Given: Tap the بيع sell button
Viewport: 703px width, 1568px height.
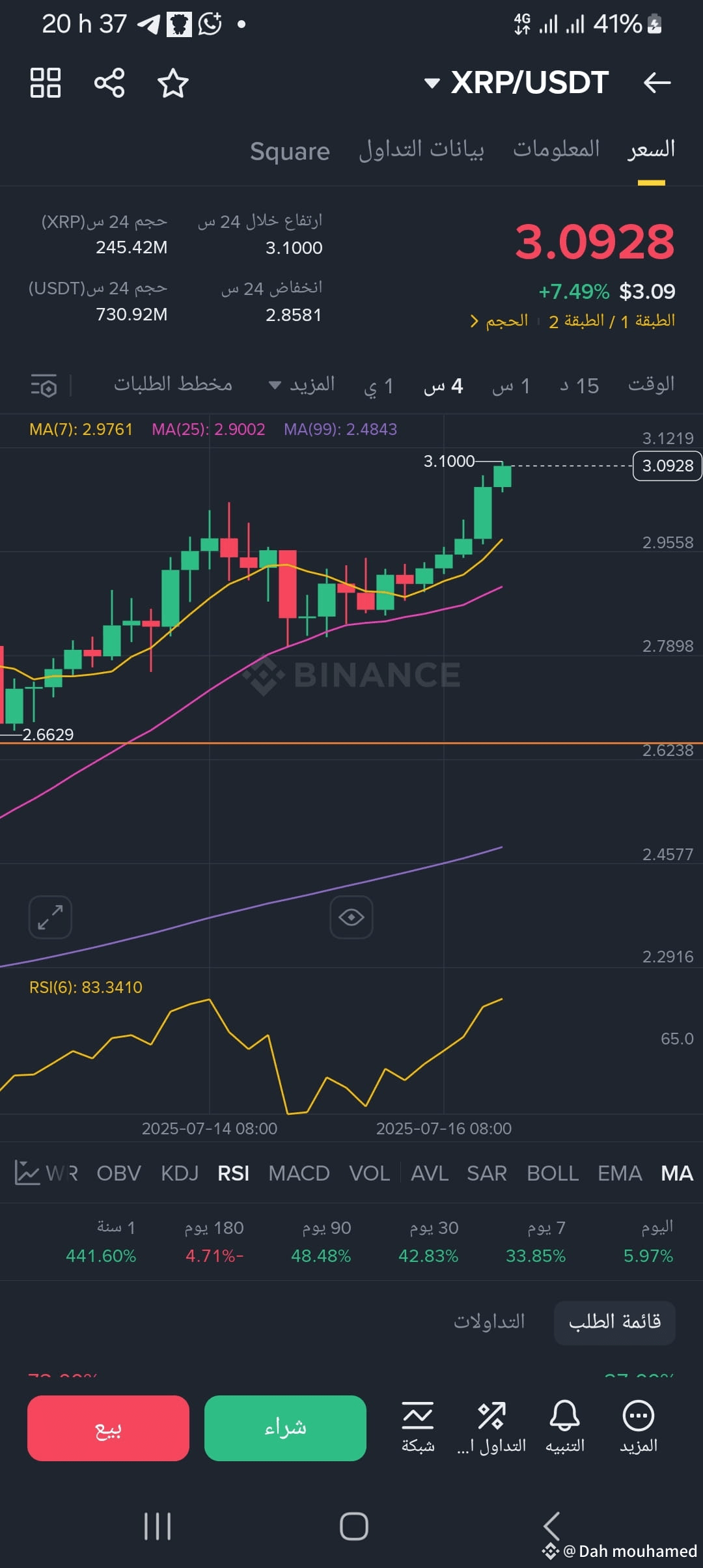Looking at the screenshot, I should click(108, 1428).
